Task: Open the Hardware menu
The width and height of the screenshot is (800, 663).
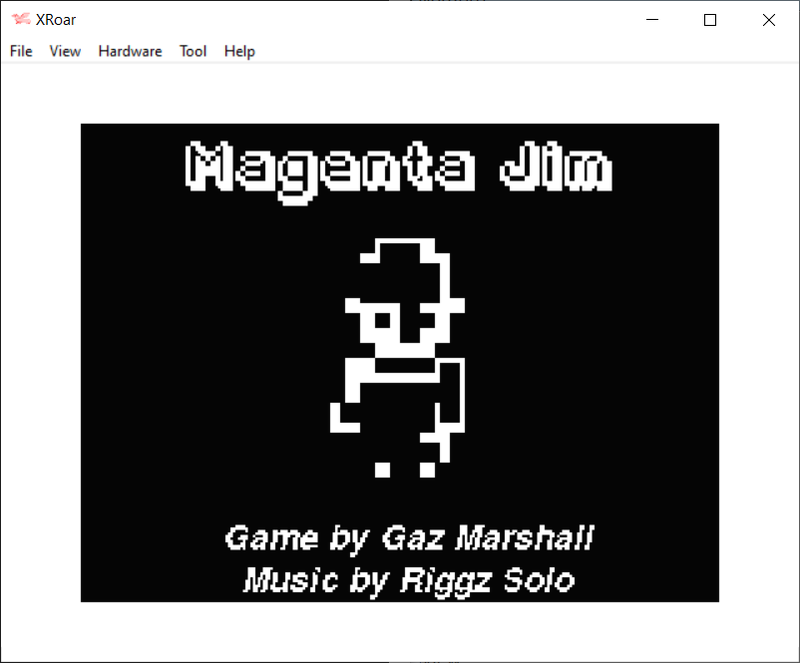Action: (x=130, y=51)
